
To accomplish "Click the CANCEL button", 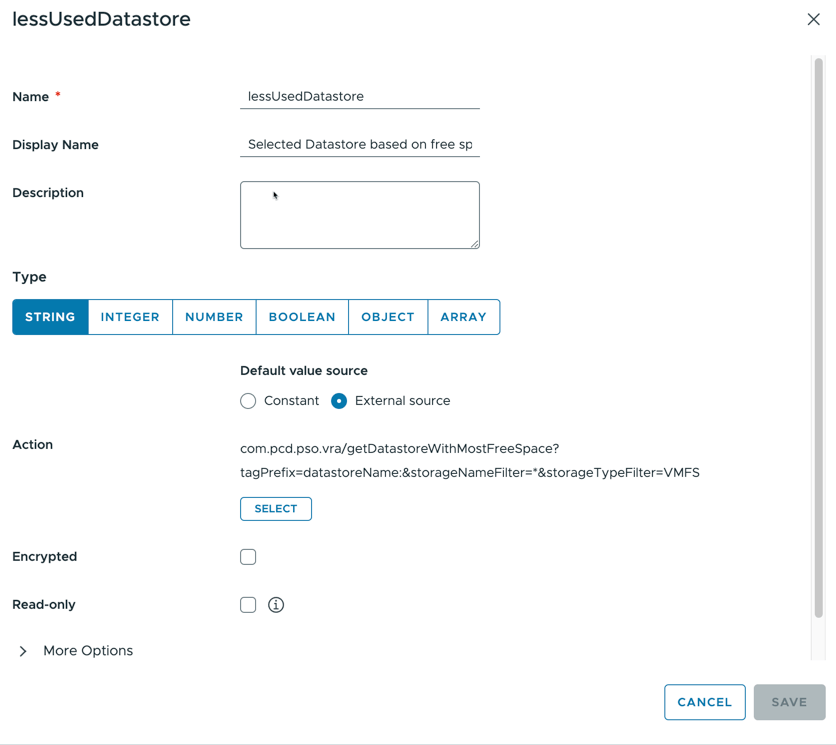I will tap(704, 702).
